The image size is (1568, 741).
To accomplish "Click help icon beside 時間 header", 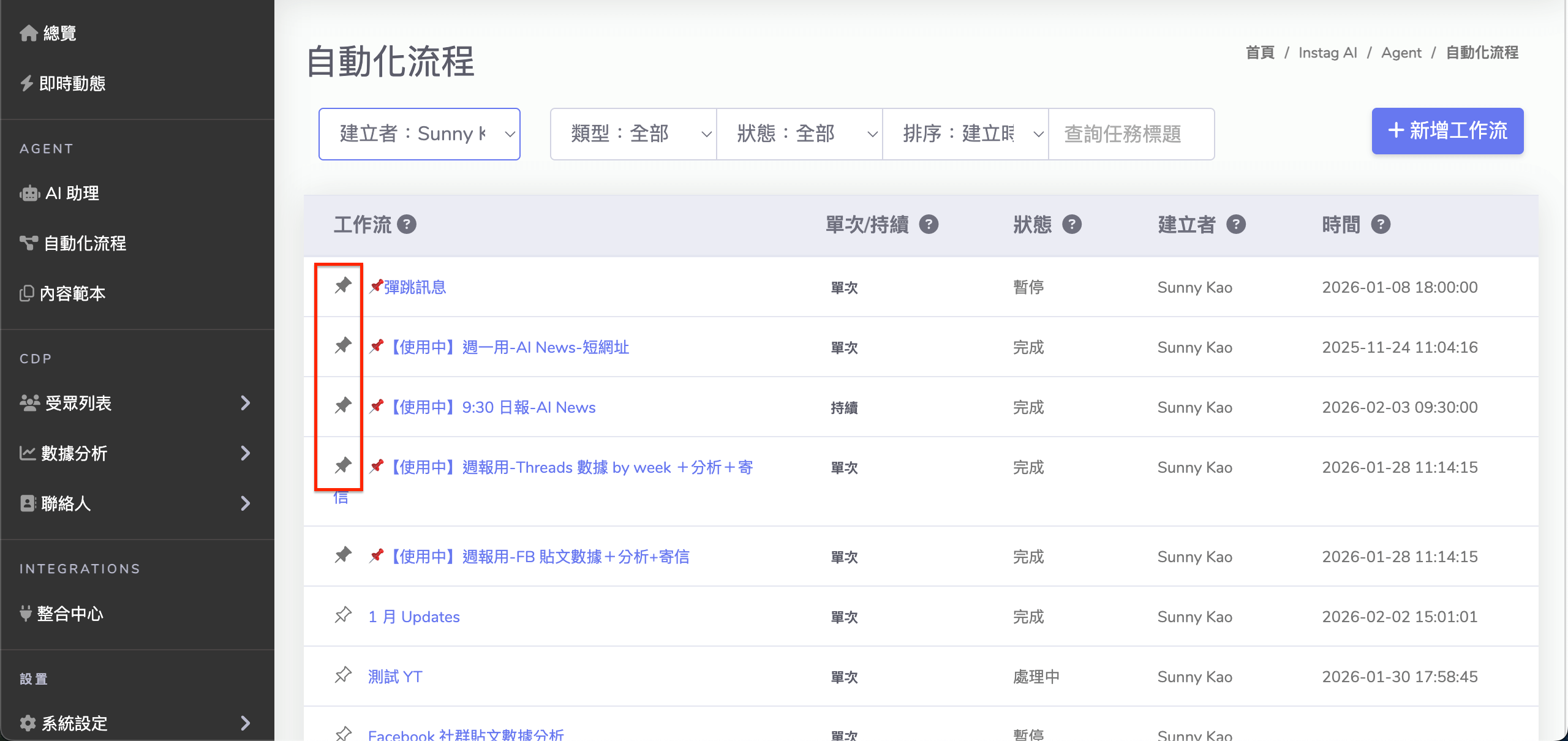I will (1381, 225).
